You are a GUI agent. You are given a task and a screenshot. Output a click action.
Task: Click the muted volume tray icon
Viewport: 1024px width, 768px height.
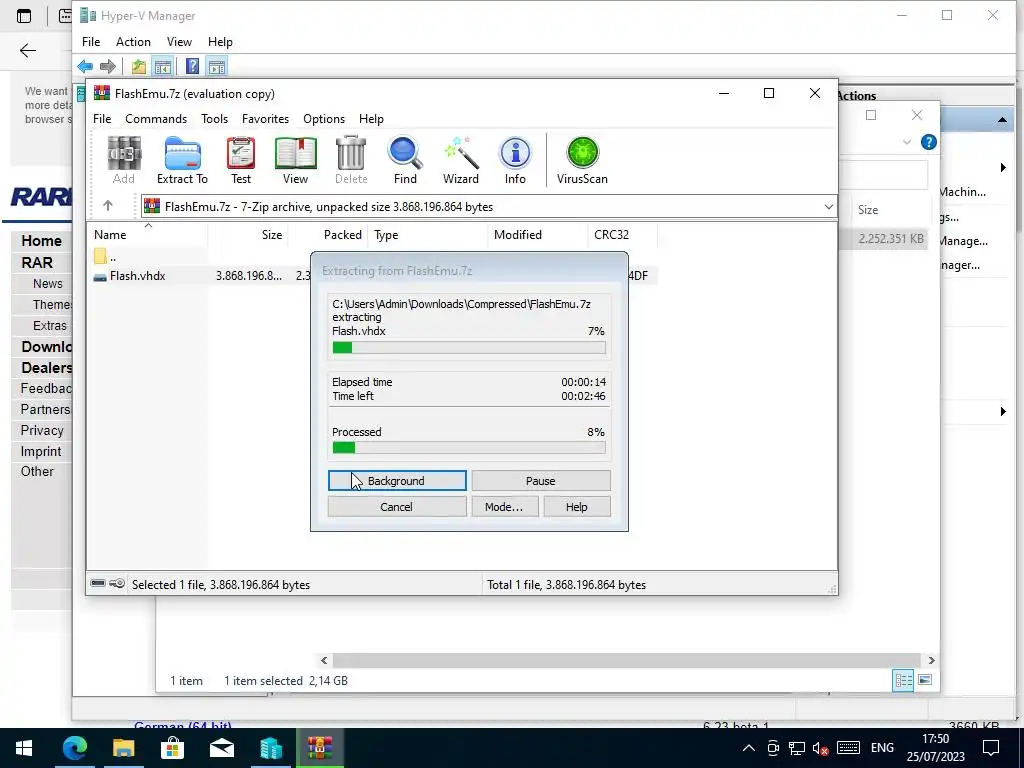820,748
